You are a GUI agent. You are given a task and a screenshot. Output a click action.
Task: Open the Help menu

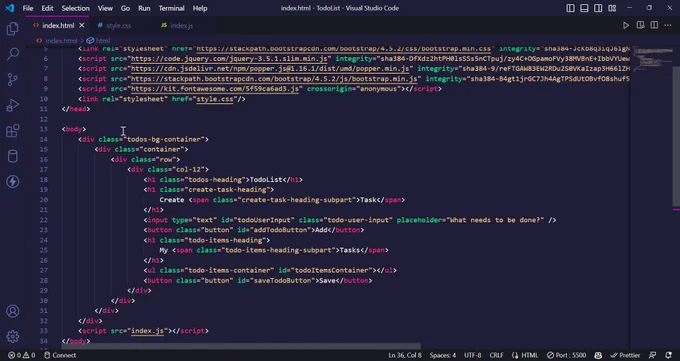click(x=200, y=8)
